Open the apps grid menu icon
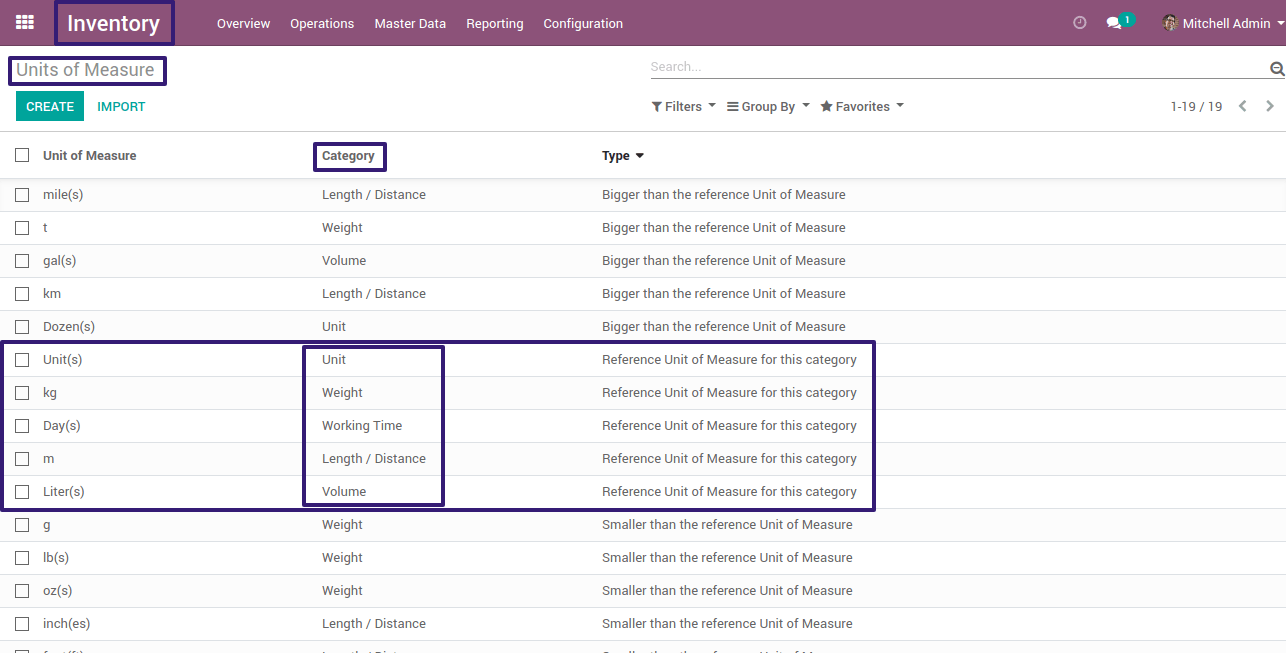Screen dimensions: 1286x653 coord(25,22)
